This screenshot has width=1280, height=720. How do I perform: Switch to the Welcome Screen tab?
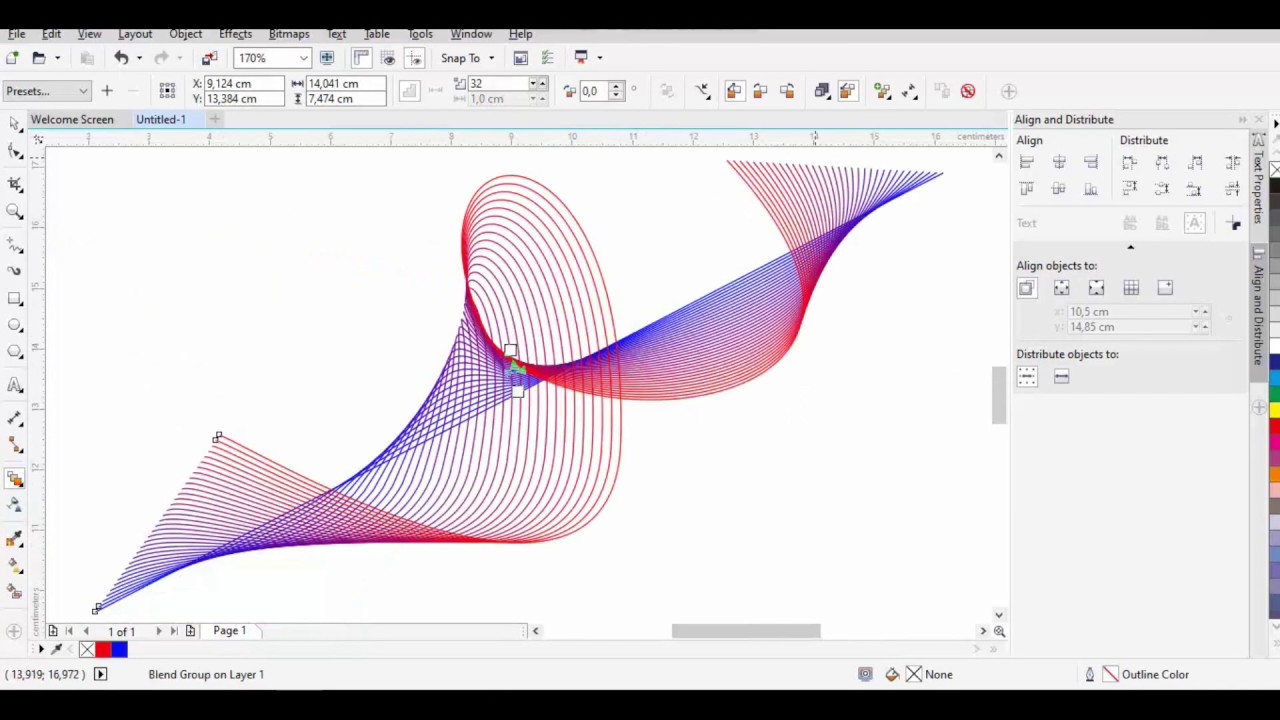coord(72,119)
